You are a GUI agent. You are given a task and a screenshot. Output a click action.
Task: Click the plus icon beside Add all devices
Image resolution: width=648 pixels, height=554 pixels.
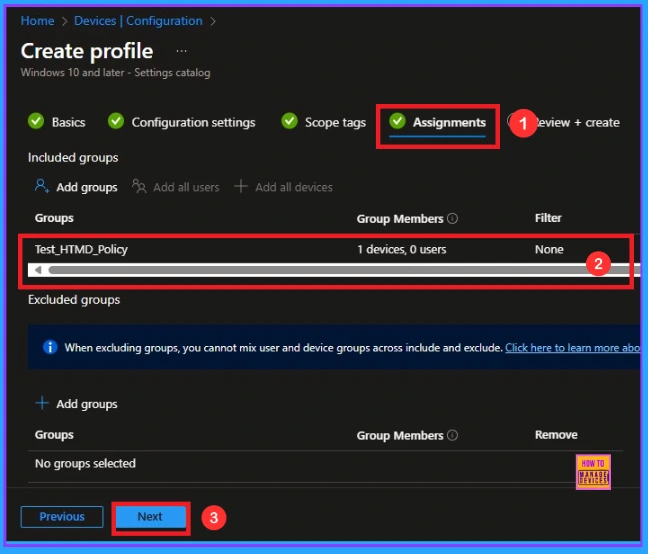241,186
